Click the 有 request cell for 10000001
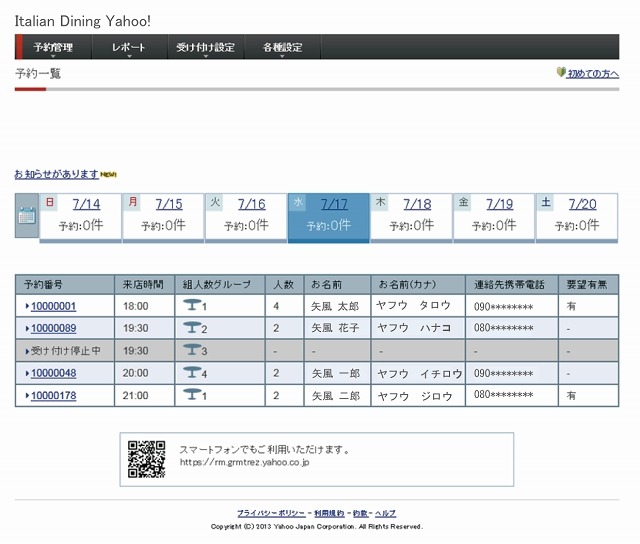This screenshot has width=640, height=544. coord(589,306)
